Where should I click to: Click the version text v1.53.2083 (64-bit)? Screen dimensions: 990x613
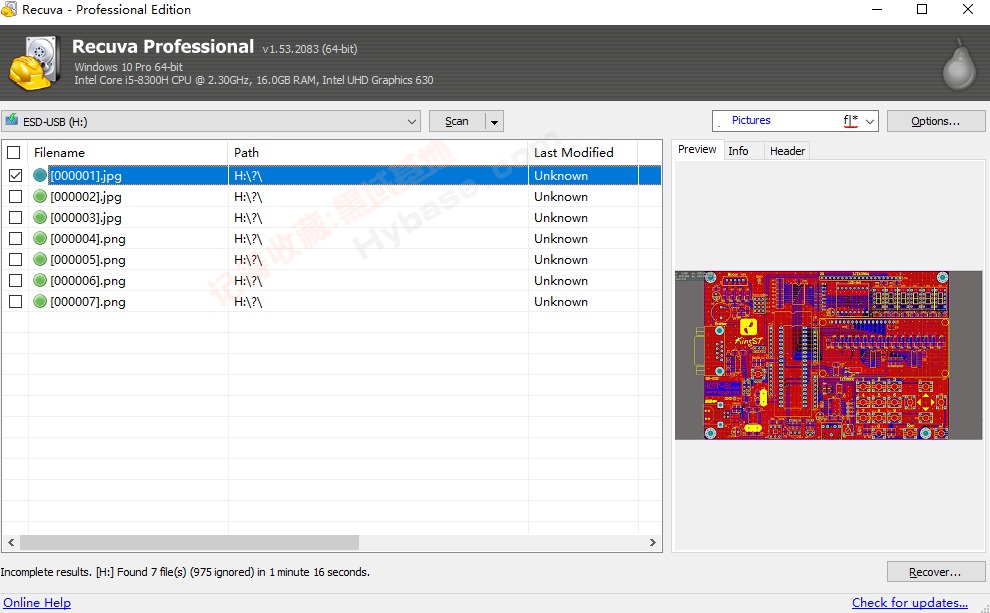coord(310,49)
